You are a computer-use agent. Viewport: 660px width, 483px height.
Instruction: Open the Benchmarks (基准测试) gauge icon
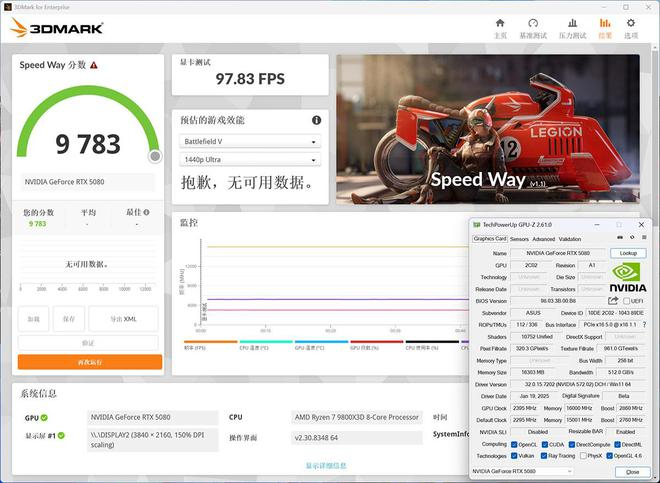coord(533,23)
